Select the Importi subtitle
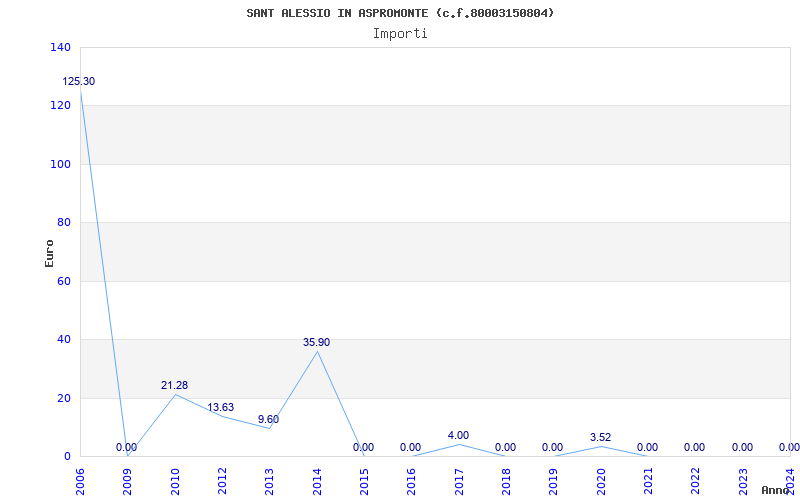The height and width of the screenshot is (500, 800). [x=400, y=34]
